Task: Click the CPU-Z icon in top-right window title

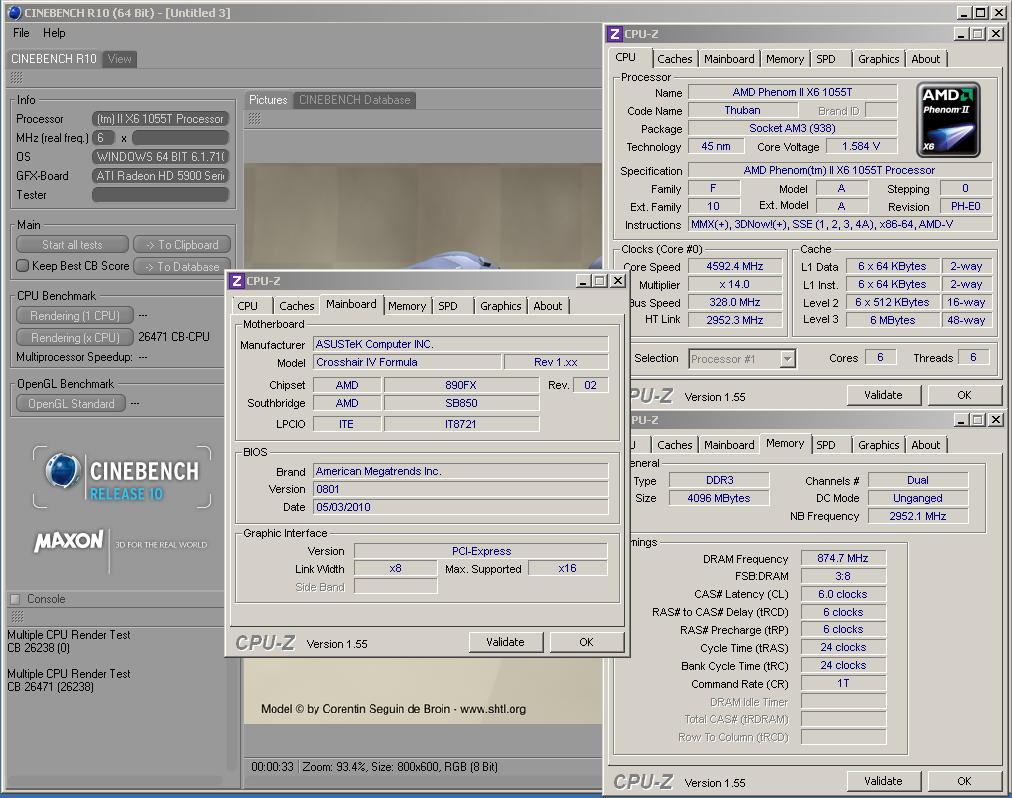Action: point(615,34)
